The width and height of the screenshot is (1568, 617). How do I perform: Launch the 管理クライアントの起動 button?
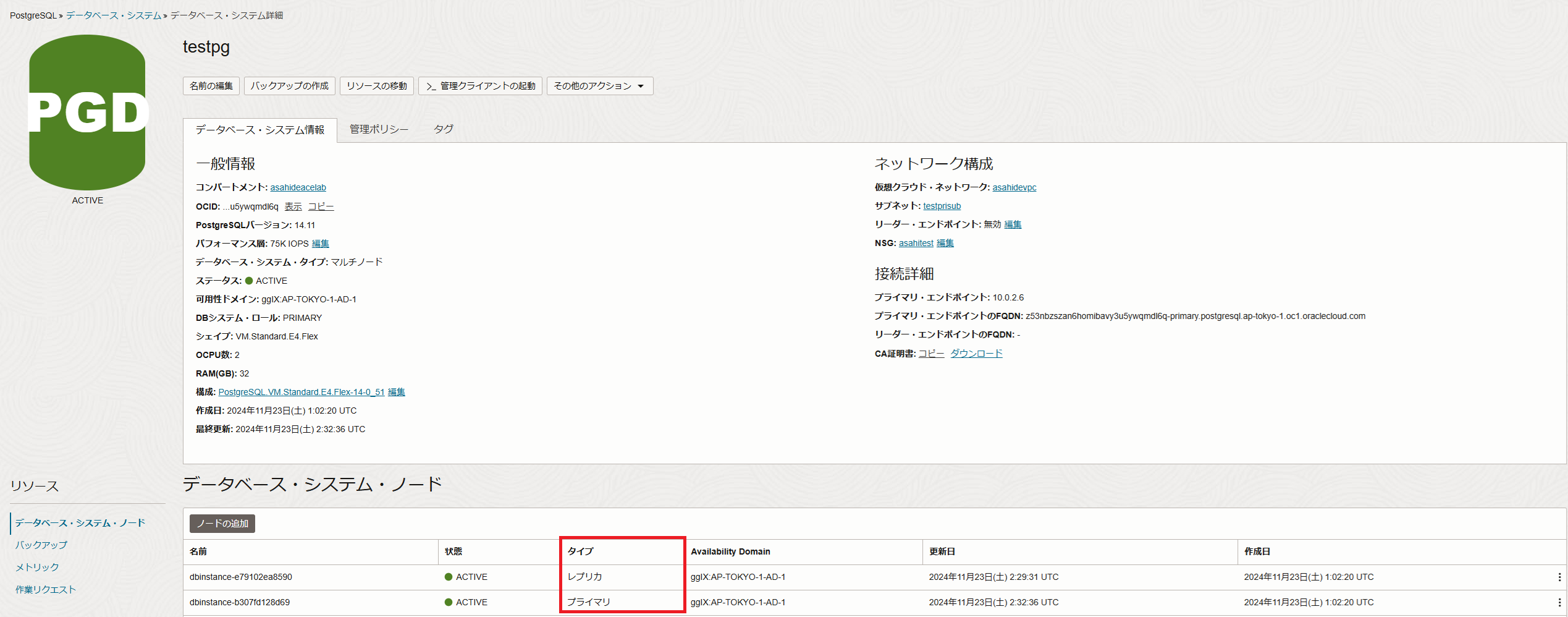pyautogui.click(x=481, y=86)
